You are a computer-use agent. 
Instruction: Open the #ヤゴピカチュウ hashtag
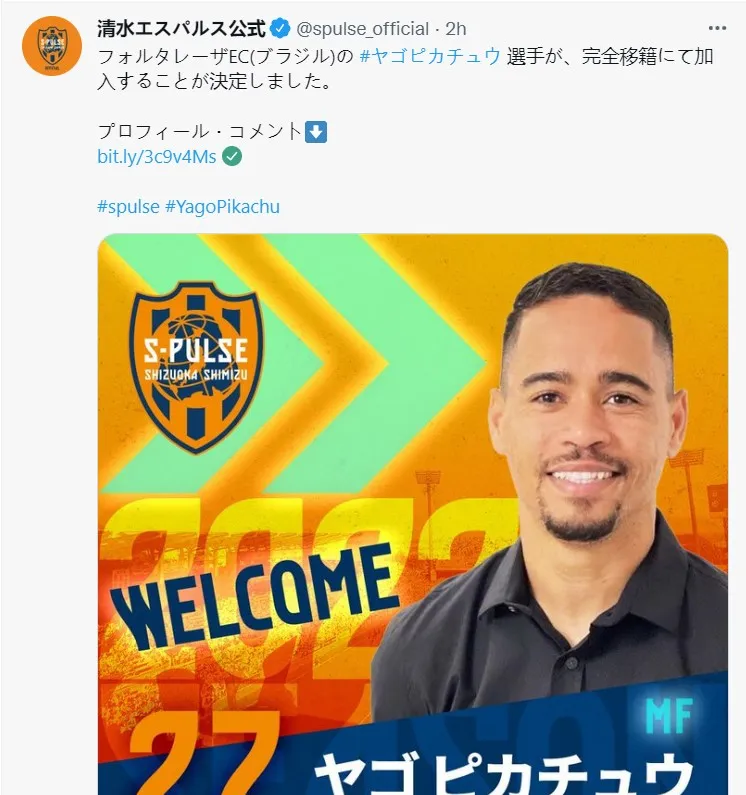click(430, 56)
